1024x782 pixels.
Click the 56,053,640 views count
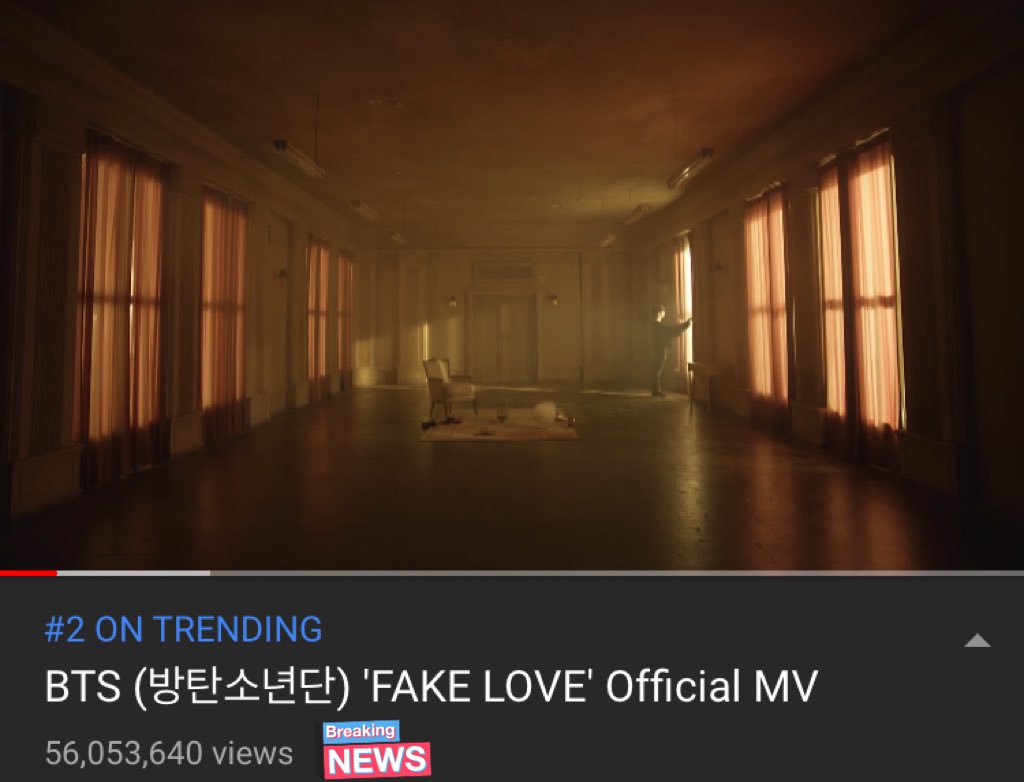(x=168, y=753)
